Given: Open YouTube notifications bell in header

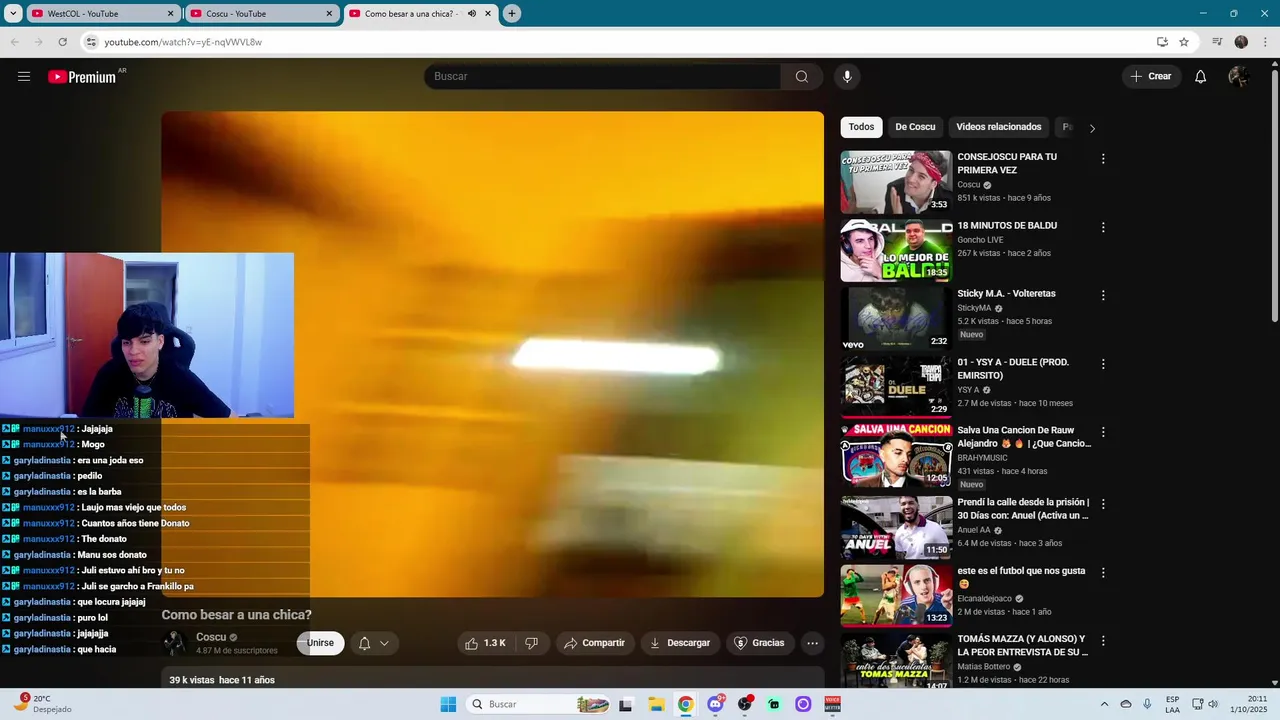Looking at the screenshot, I should [x=1200, y=76].
